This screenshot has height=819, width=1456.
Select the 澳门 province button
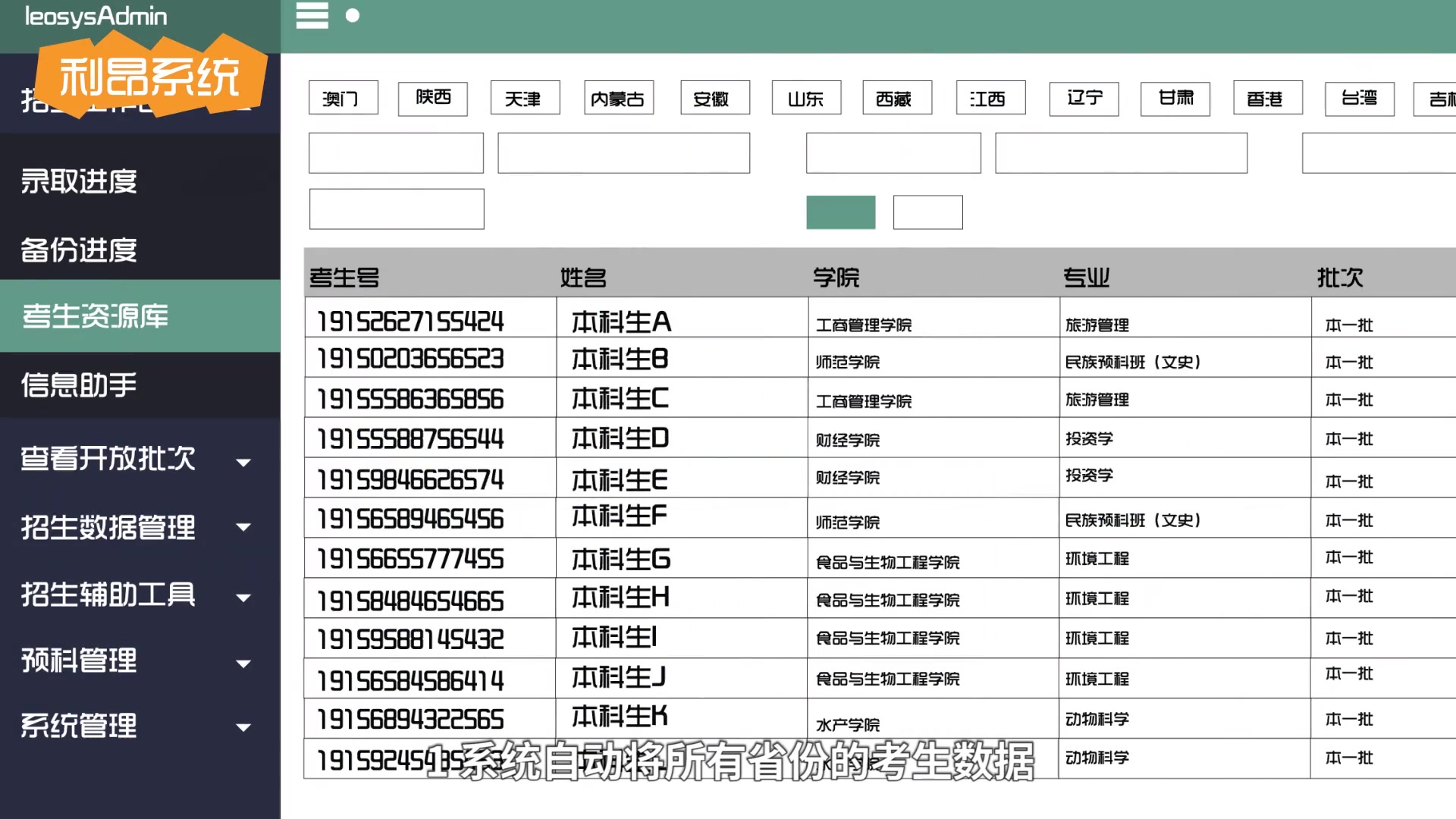click(x=343, y=99)
